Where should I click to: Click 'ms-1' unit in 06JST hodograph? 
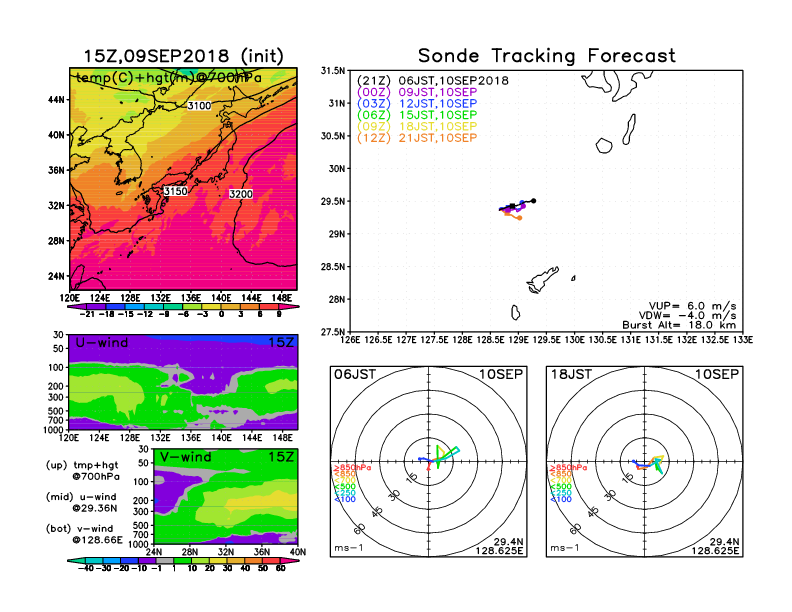(x=349, y=548)
